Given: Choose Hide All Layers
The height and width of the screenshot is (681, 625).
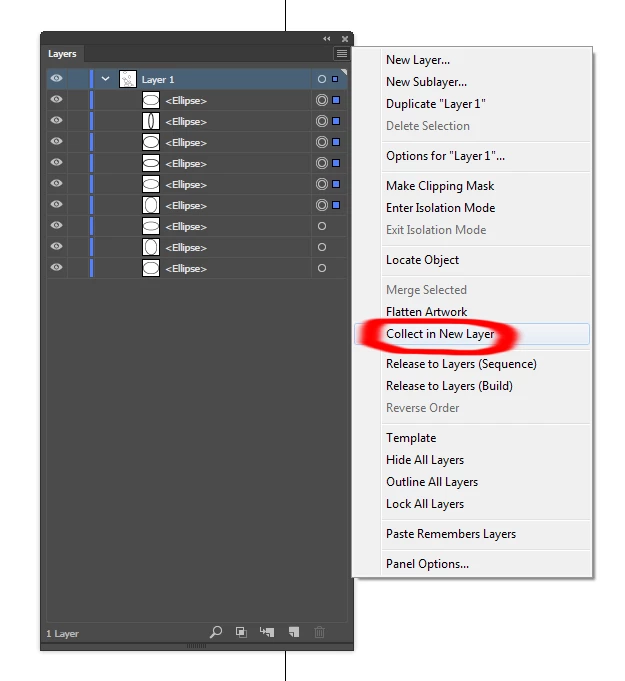Looking at the screenshot, I should pos(425,460).
